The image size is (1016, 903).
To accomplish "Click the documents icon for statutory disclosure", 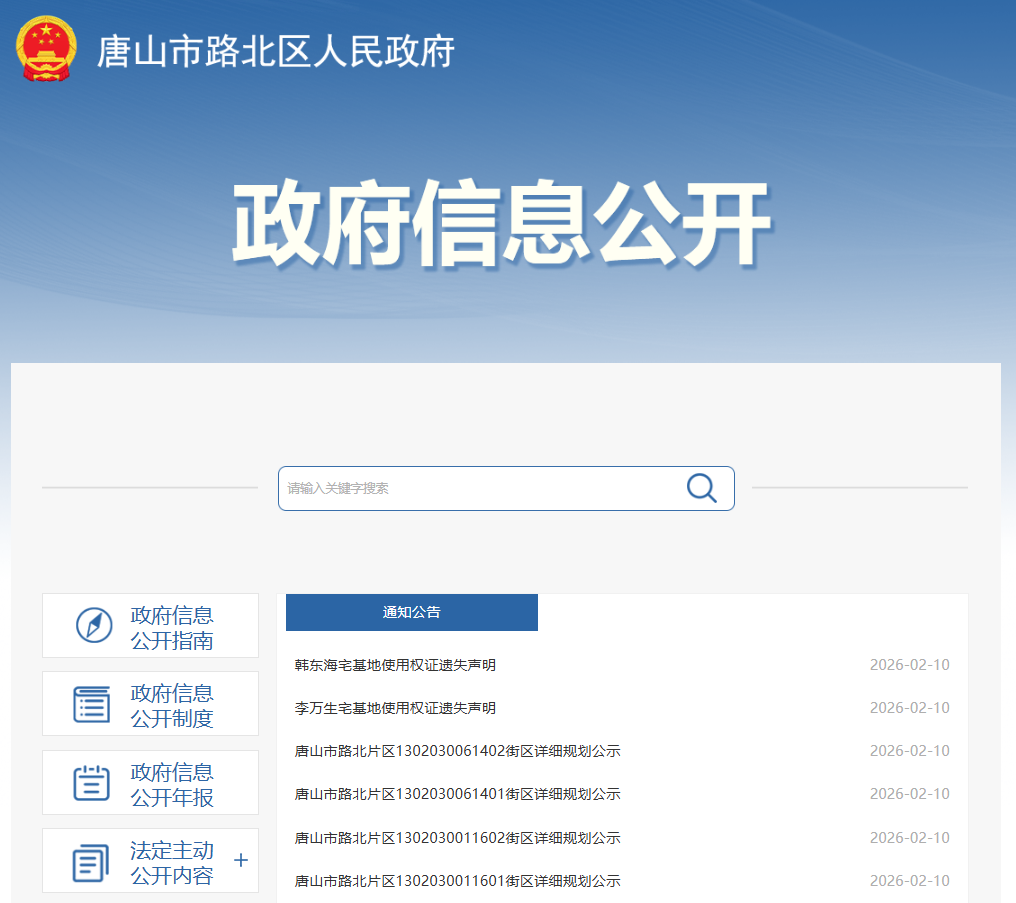I will click(x=91, y=862).
